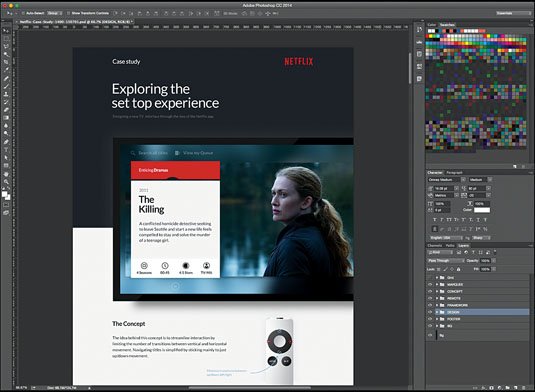
Task: Select the Blur tool
Action: pos(6,126)
